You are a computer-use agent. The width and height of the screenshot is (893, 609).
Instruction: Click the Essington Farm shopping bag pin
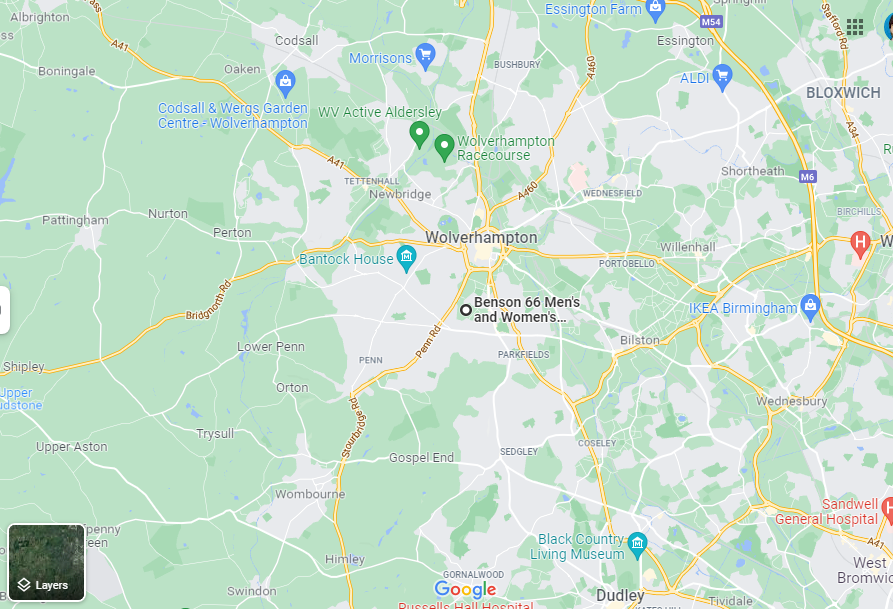656,9
